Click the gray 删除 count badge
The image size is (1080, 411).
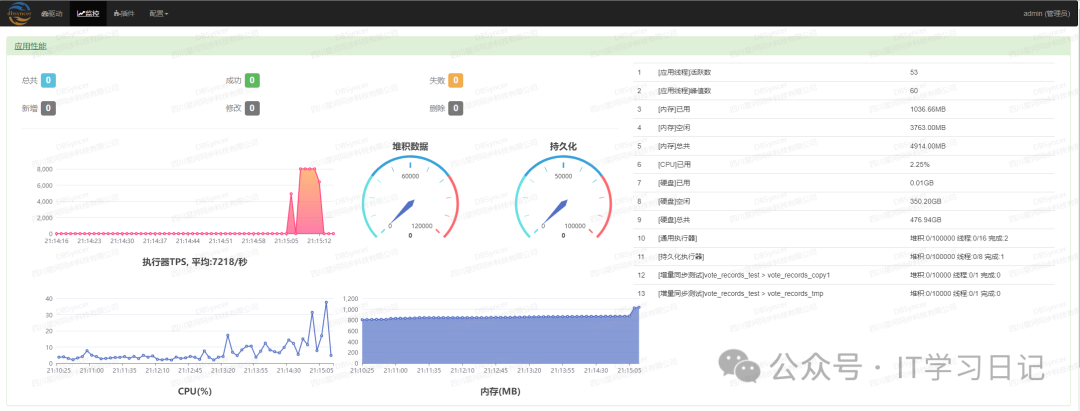tap(456, 108)
